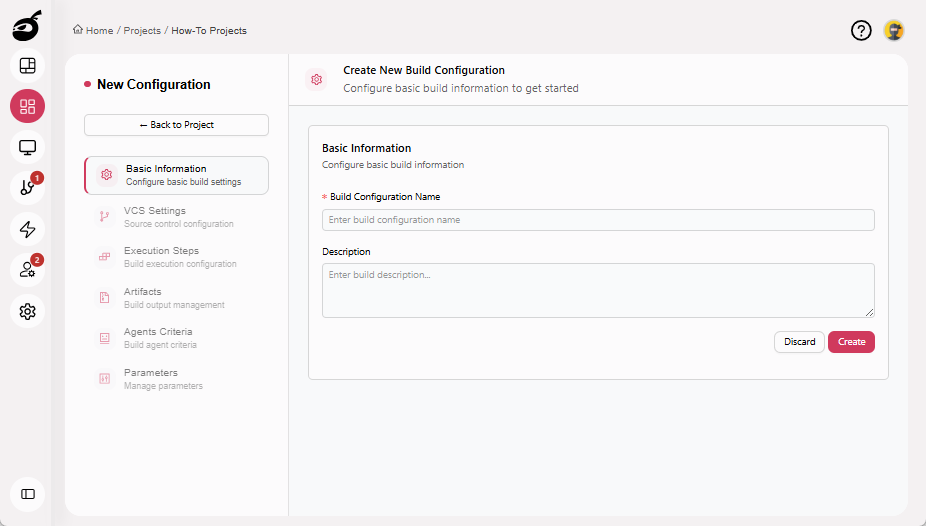This screenshot has height=526, width=926.
Task: Click Back to Project button
Action: [x=177, y=125]
